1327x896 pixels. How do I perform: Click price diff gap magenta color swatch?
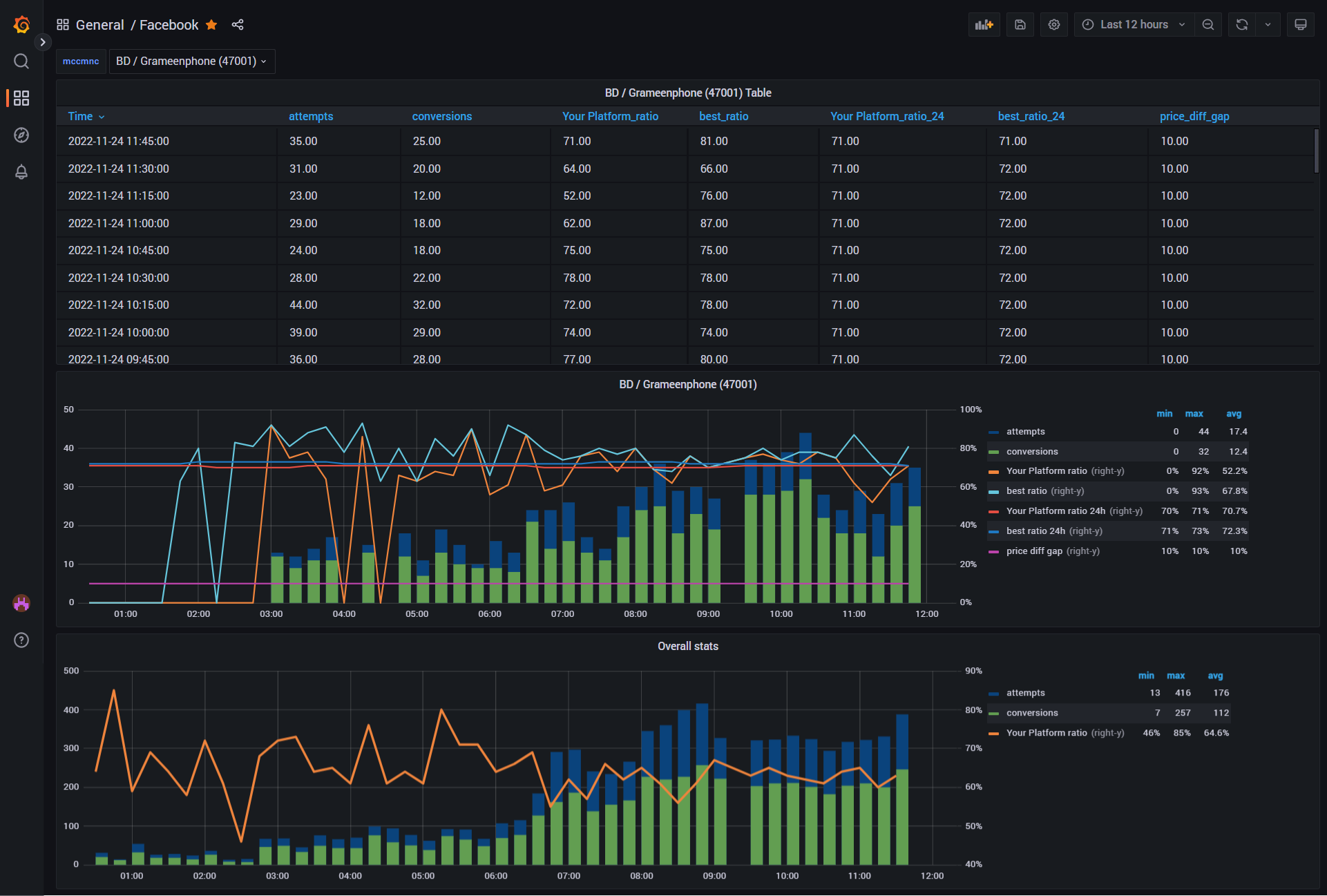click(x=994, y=551)
